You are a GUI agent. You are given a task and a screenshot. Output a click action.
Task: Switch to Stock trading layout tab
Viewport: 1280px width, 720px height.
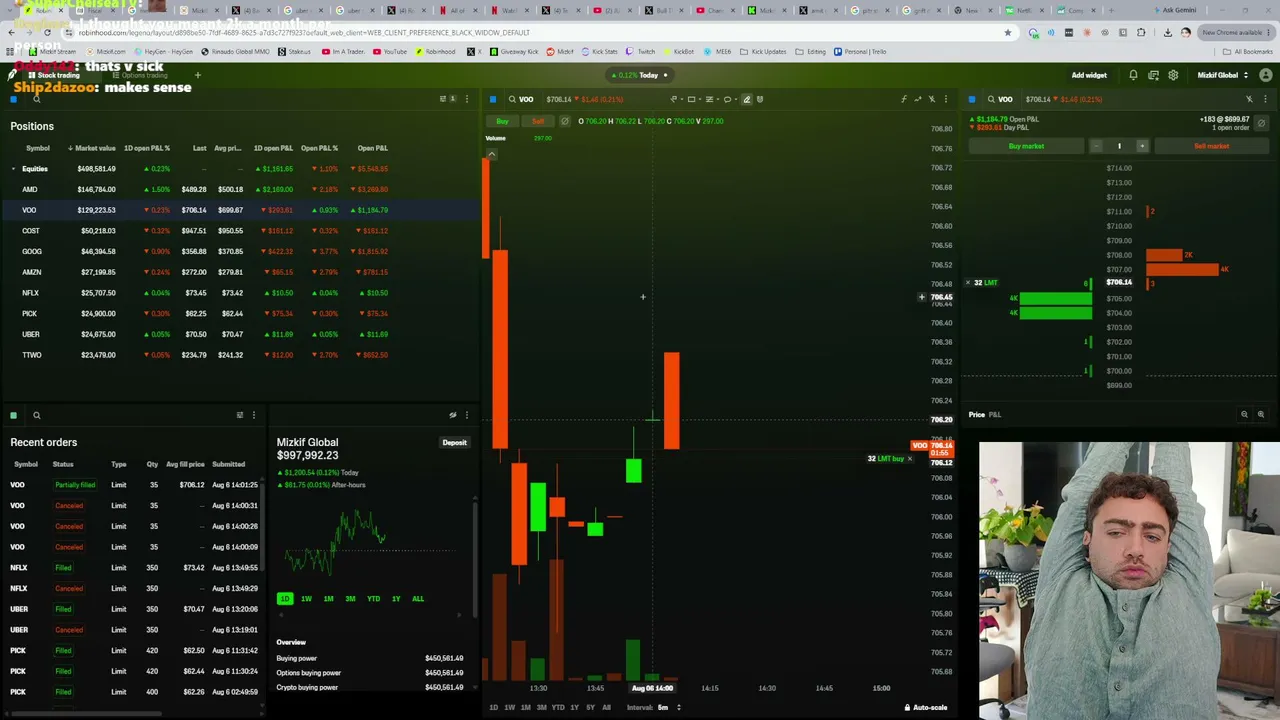[x=54, y=75]
